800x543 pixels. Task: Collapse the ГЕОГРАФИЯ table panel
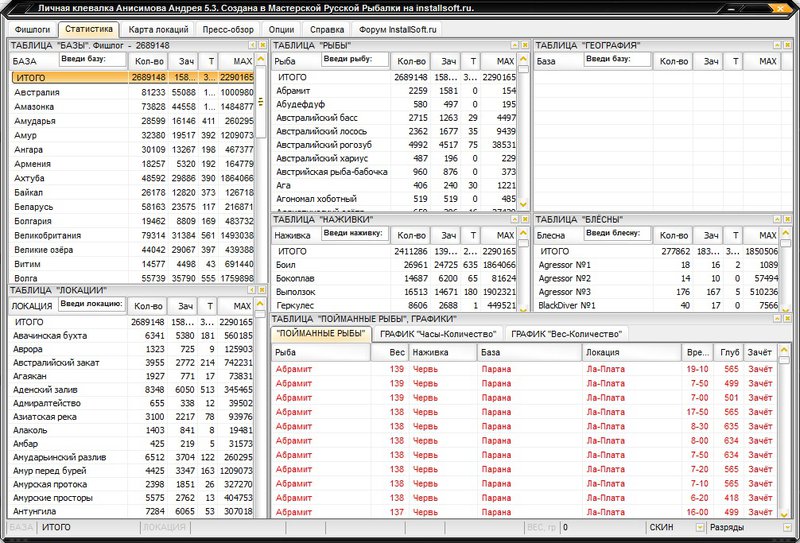777,45
